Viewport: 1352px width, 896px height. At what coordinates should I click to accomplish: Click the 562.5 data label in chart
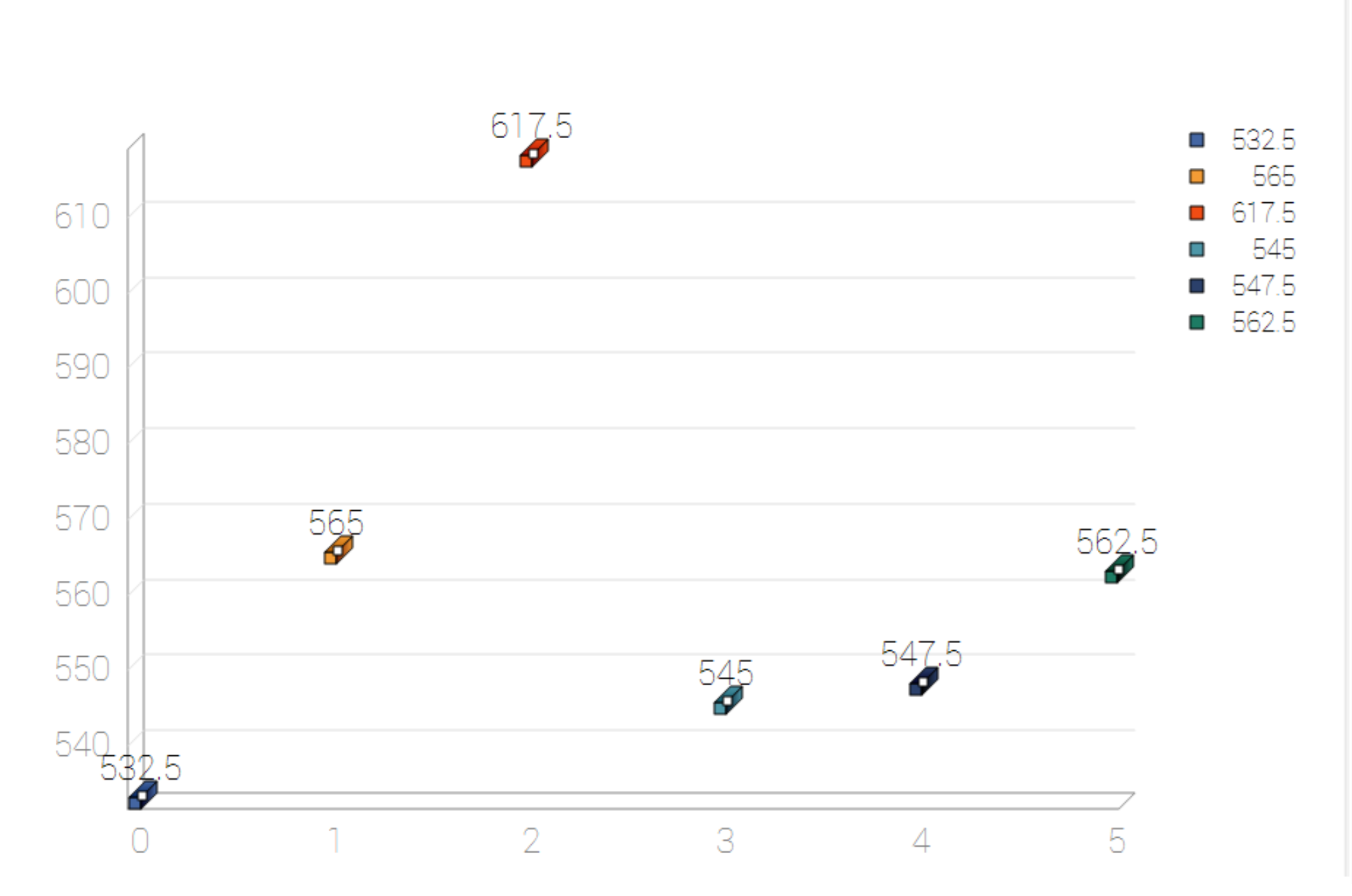click(x=1117, y=541)
